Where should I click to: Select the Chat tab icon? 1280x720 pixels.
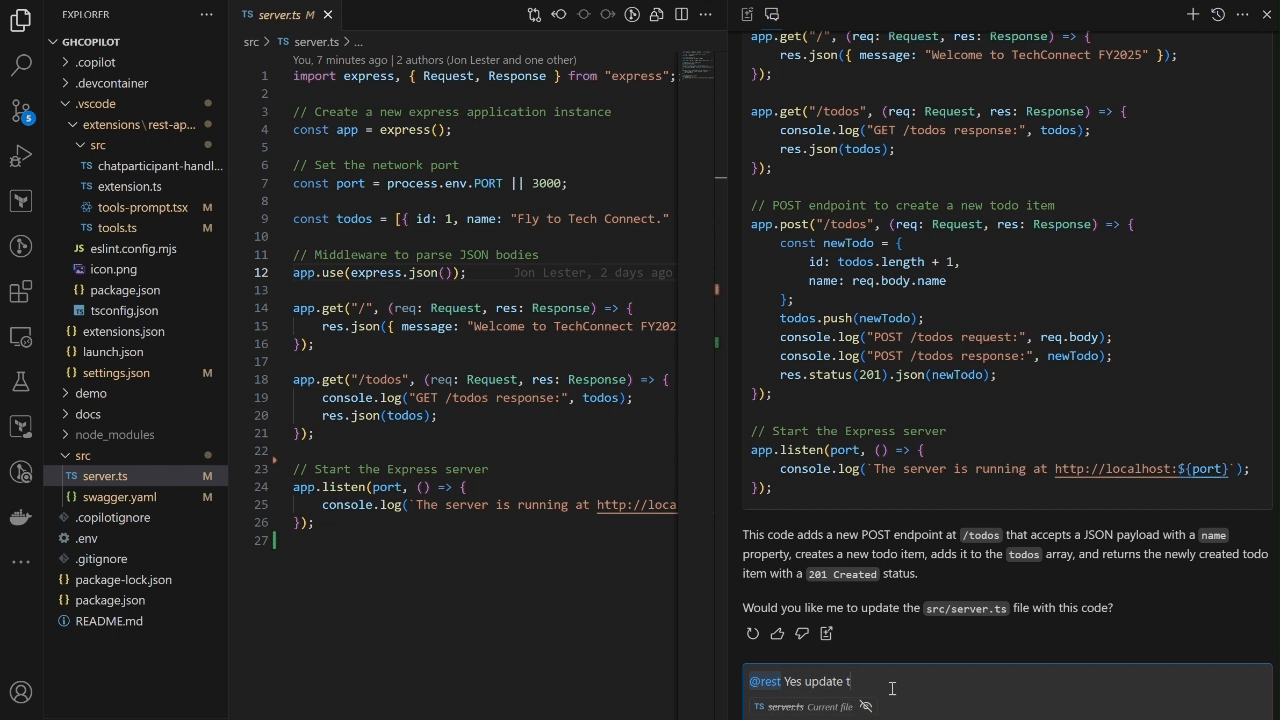point(772,14)
